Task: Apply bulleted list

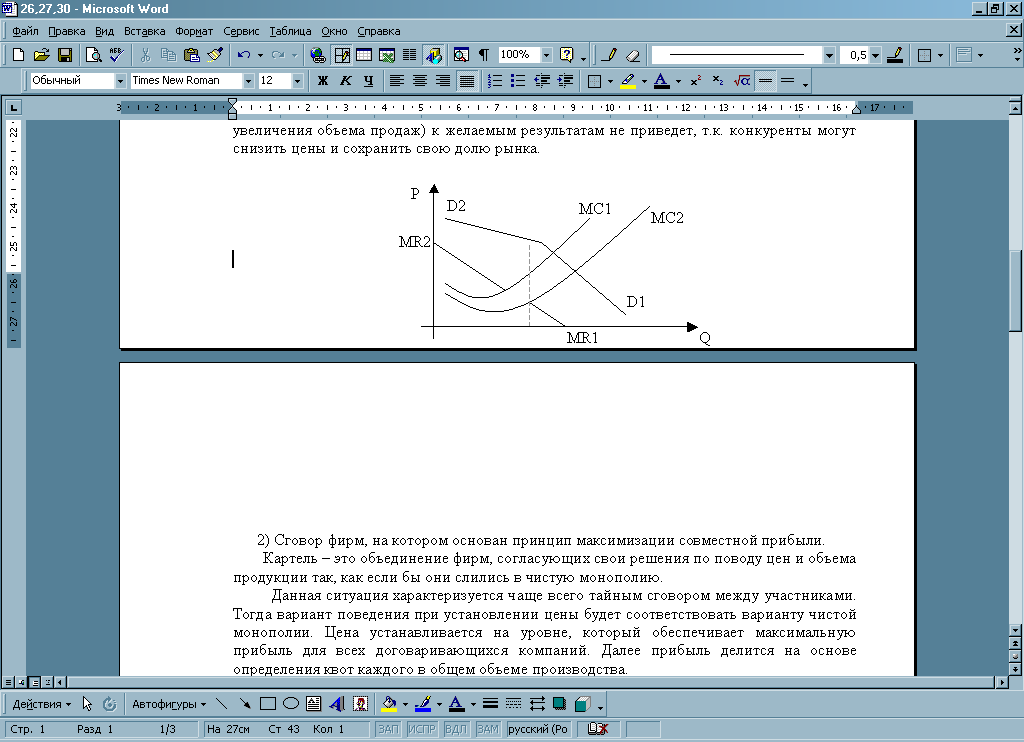Action: [x=518, y=81]
